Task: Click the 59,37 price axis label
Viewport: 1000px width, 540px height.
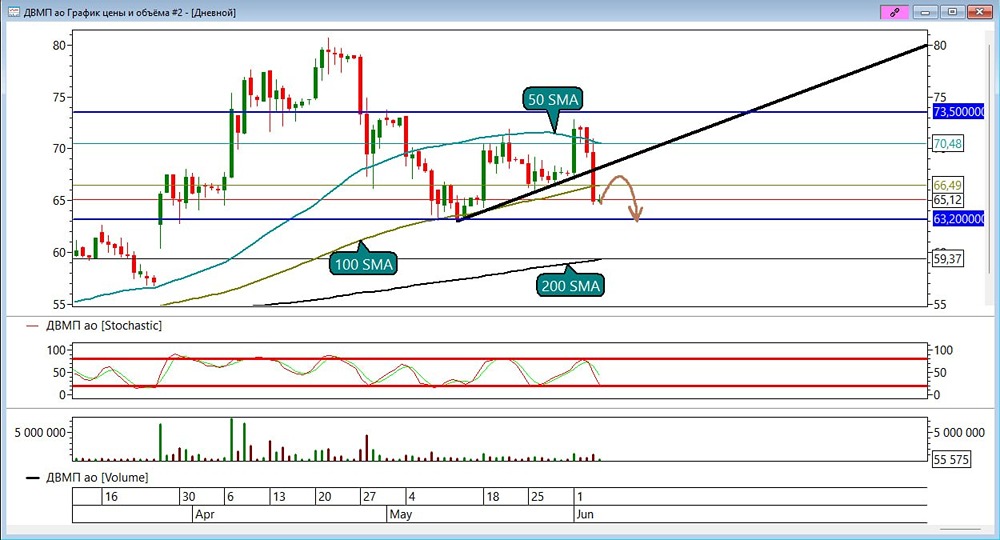Action: 947,259
